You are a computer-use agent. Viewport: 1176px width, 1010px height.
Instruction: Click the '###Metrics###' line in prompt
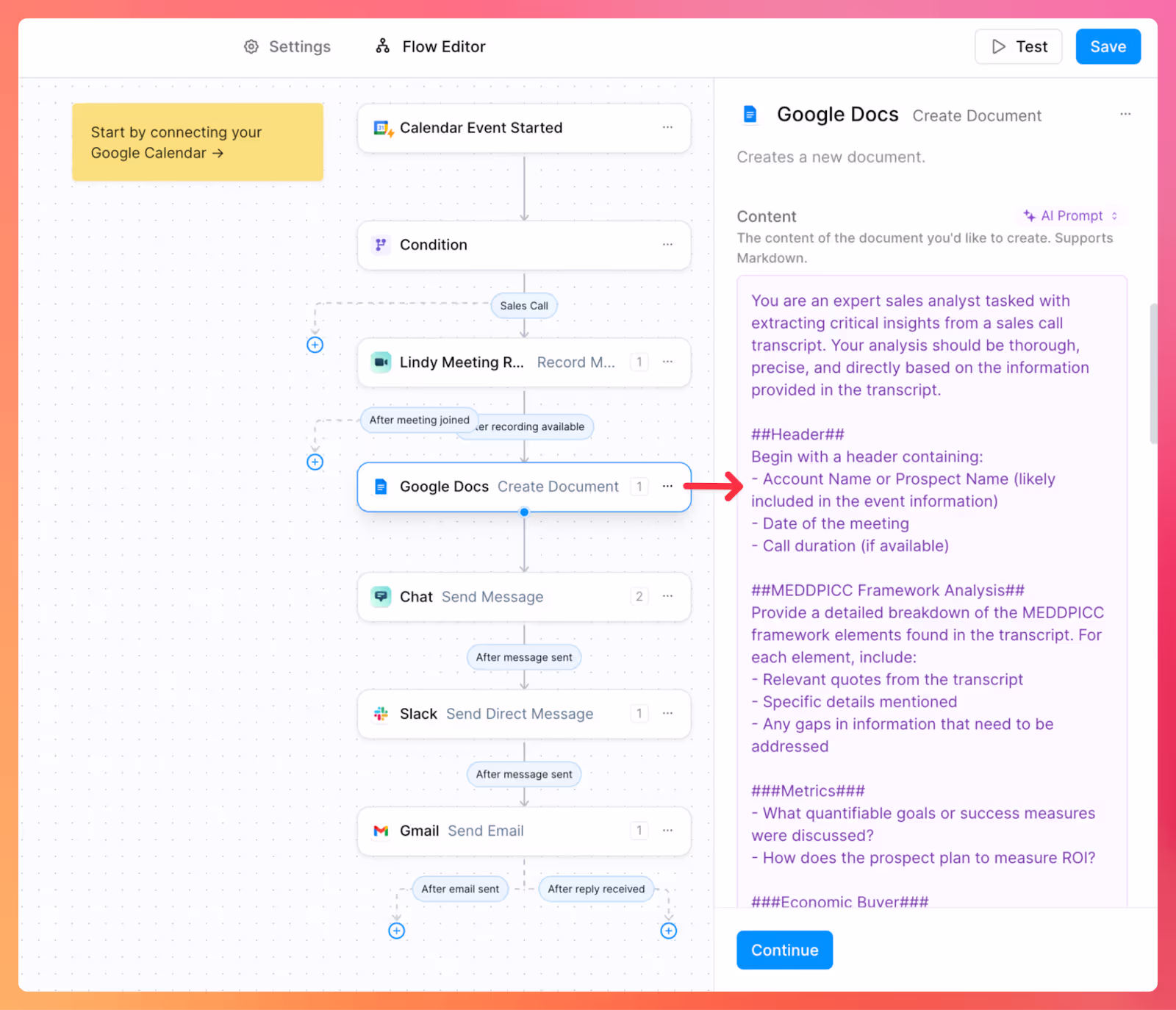808,791
